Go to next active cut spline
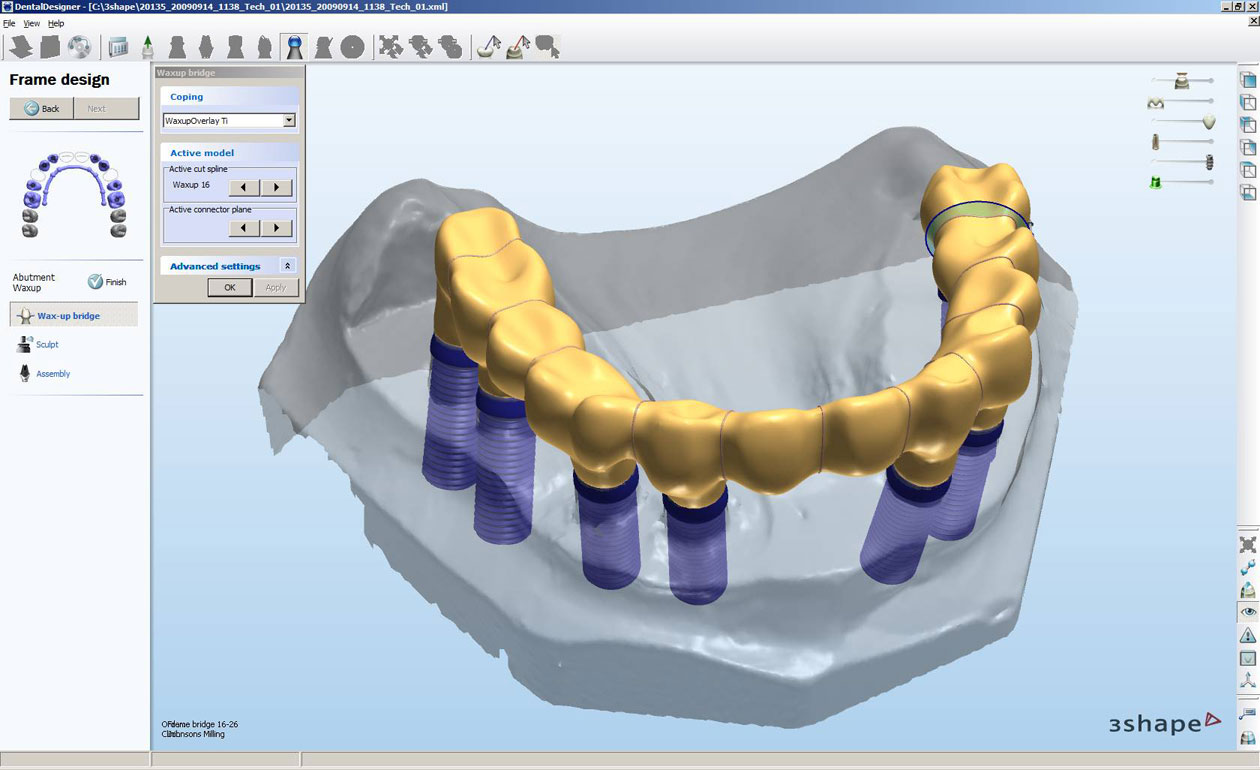 coord(277,187)
